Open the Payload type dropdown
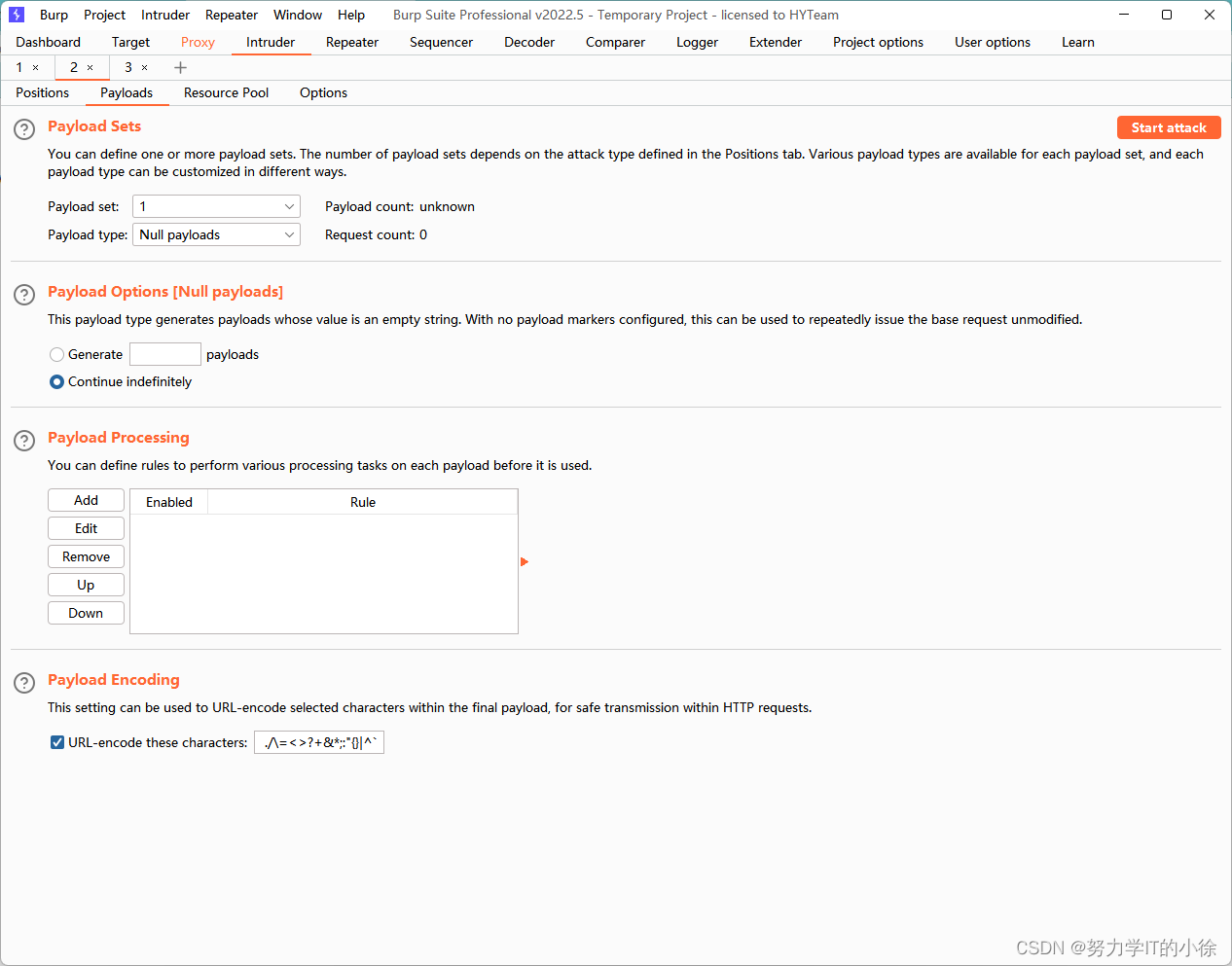 216,234
